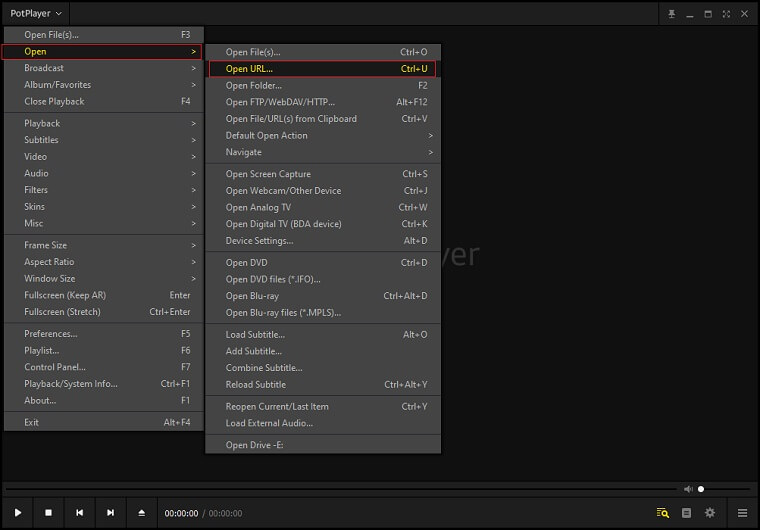Expand Default Open Action submenu
This screenshot has height=530, width=760.
point(323,135)
